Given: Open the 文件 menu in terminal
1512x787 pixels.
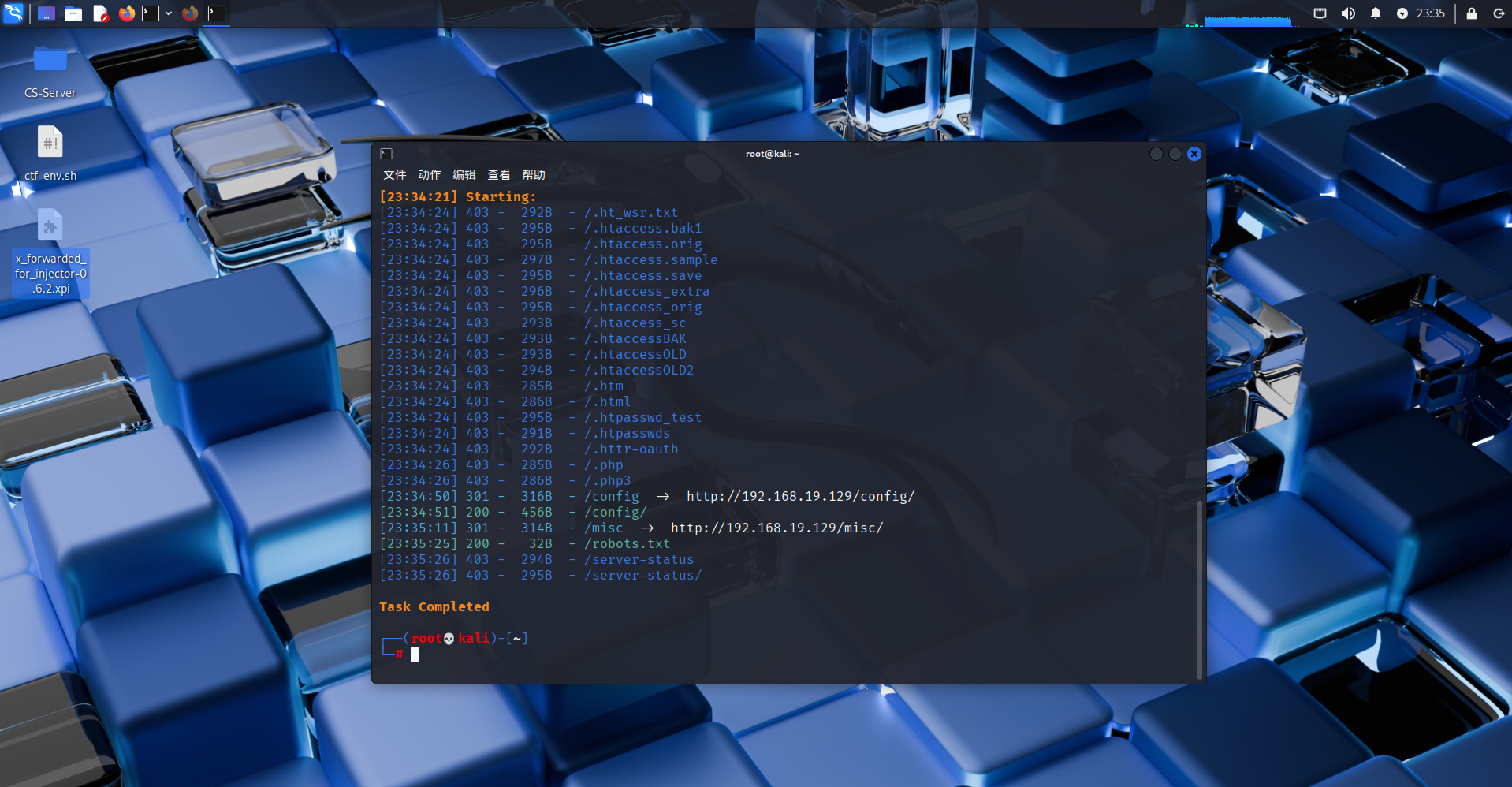Looking at the screenshot, I should (394, 175).
